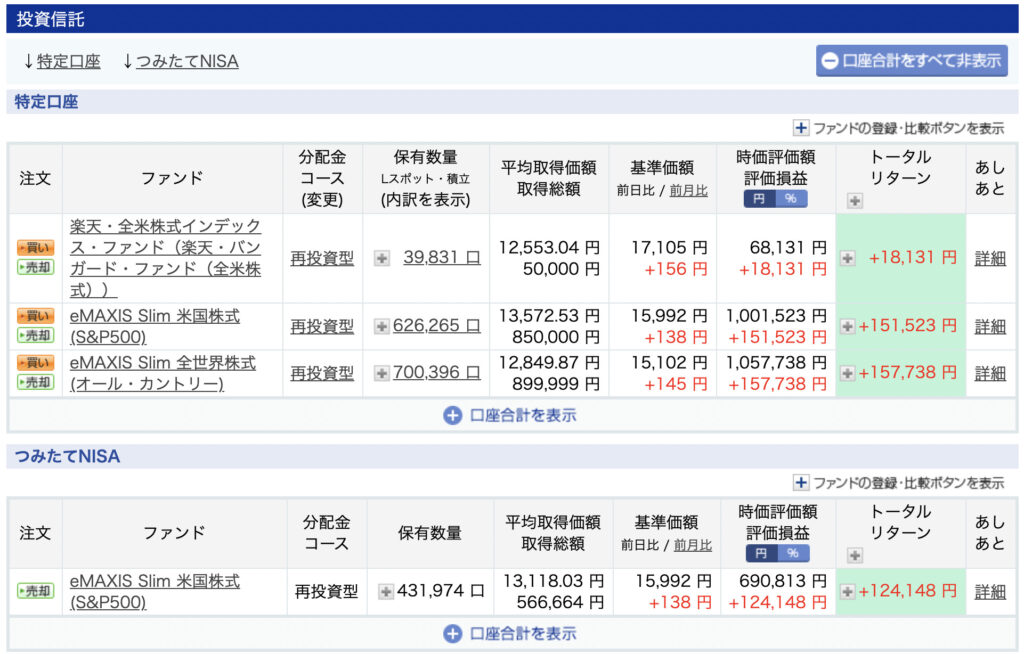The height and width of the screenshot is (654, 1024).
Task: Click 前月比 link in つみたてNISA header
Action: pos(692,546)
